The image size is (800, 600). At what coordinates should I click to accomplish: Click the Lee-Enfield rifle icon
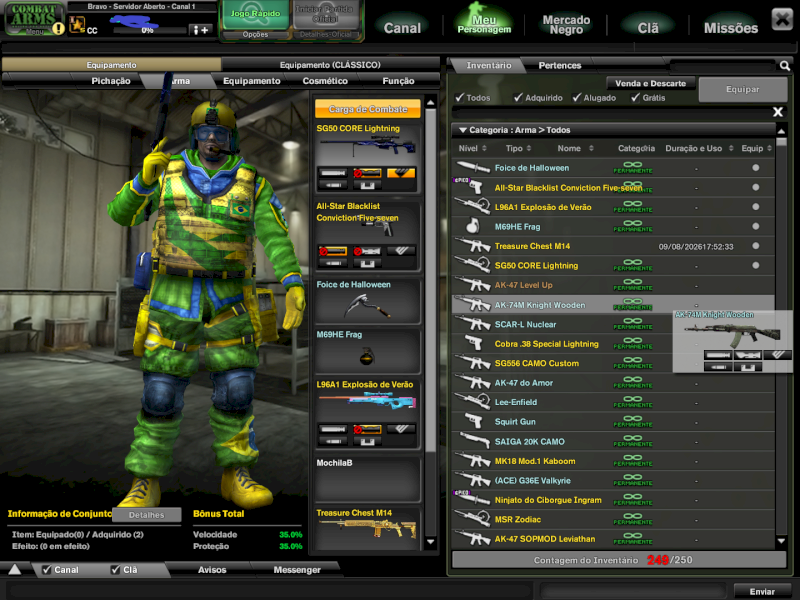473,402
